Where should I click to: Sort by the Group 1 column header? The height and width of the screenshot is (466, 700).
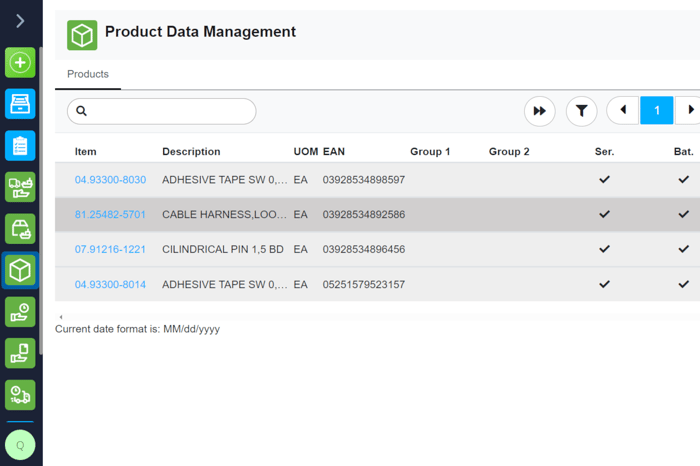[x=430, y=152]
